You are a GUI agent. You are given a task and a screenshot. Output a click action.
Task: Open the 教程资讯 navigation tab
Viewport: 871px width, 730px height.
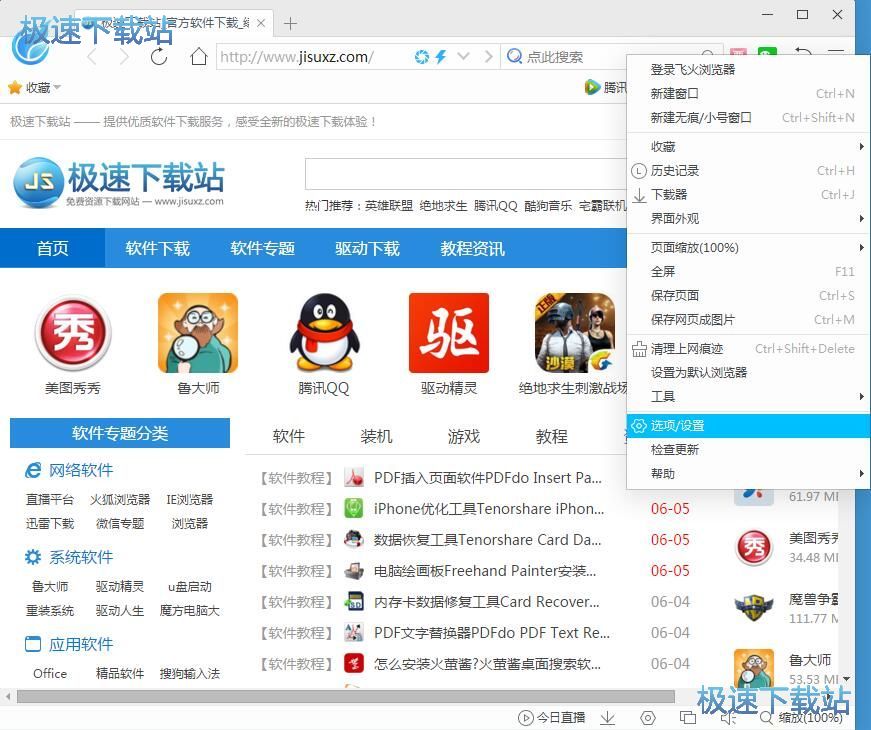(472, 248)
